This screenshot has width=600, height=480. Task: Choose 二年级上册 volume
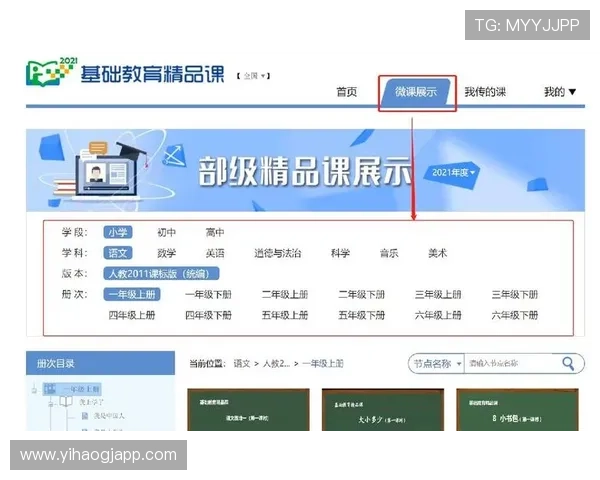[285, 294]
